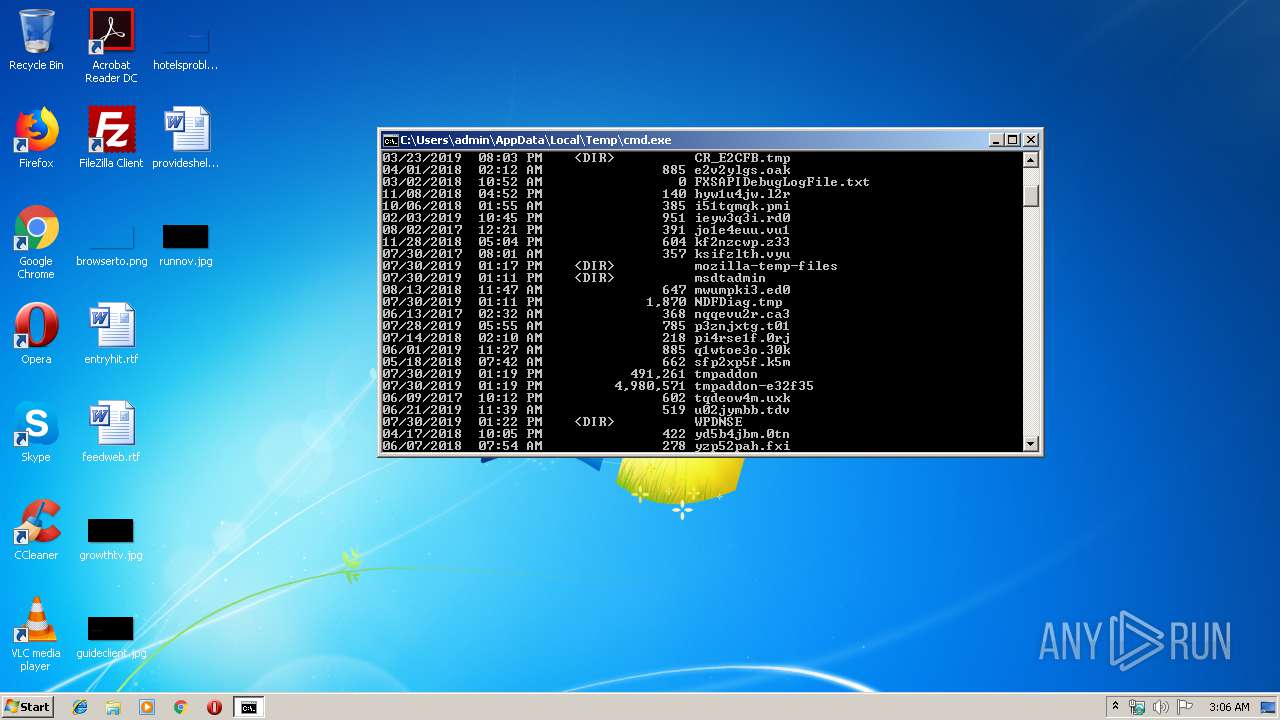The width and height of the screenshot is (1280, 720).
Task: Open Firefox desktop shortcut
Action: (x=36, y=138)
